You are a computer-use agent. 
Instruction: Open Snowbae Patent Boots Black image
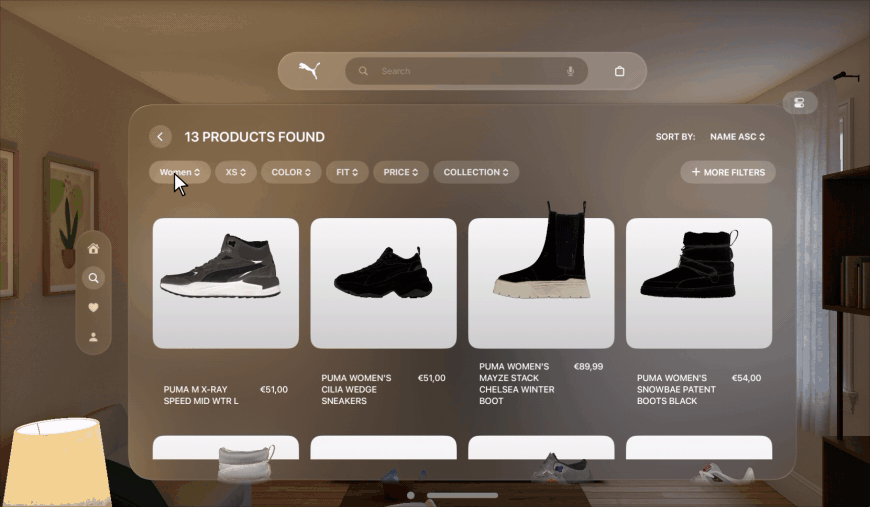[699, 283]
